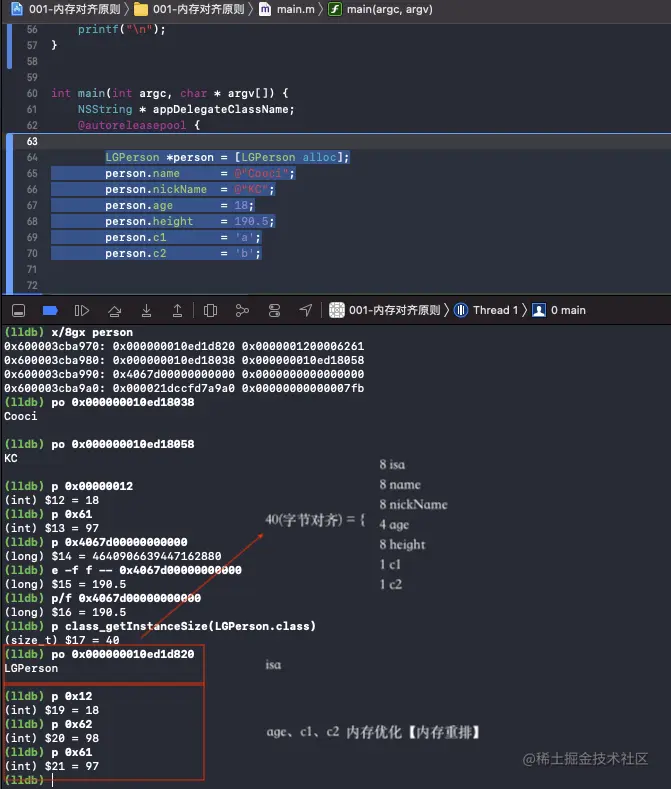671x789 pixels.
Task: Click the 'int main(int argc, char * argv[])' line
Action: click(170, 94)
